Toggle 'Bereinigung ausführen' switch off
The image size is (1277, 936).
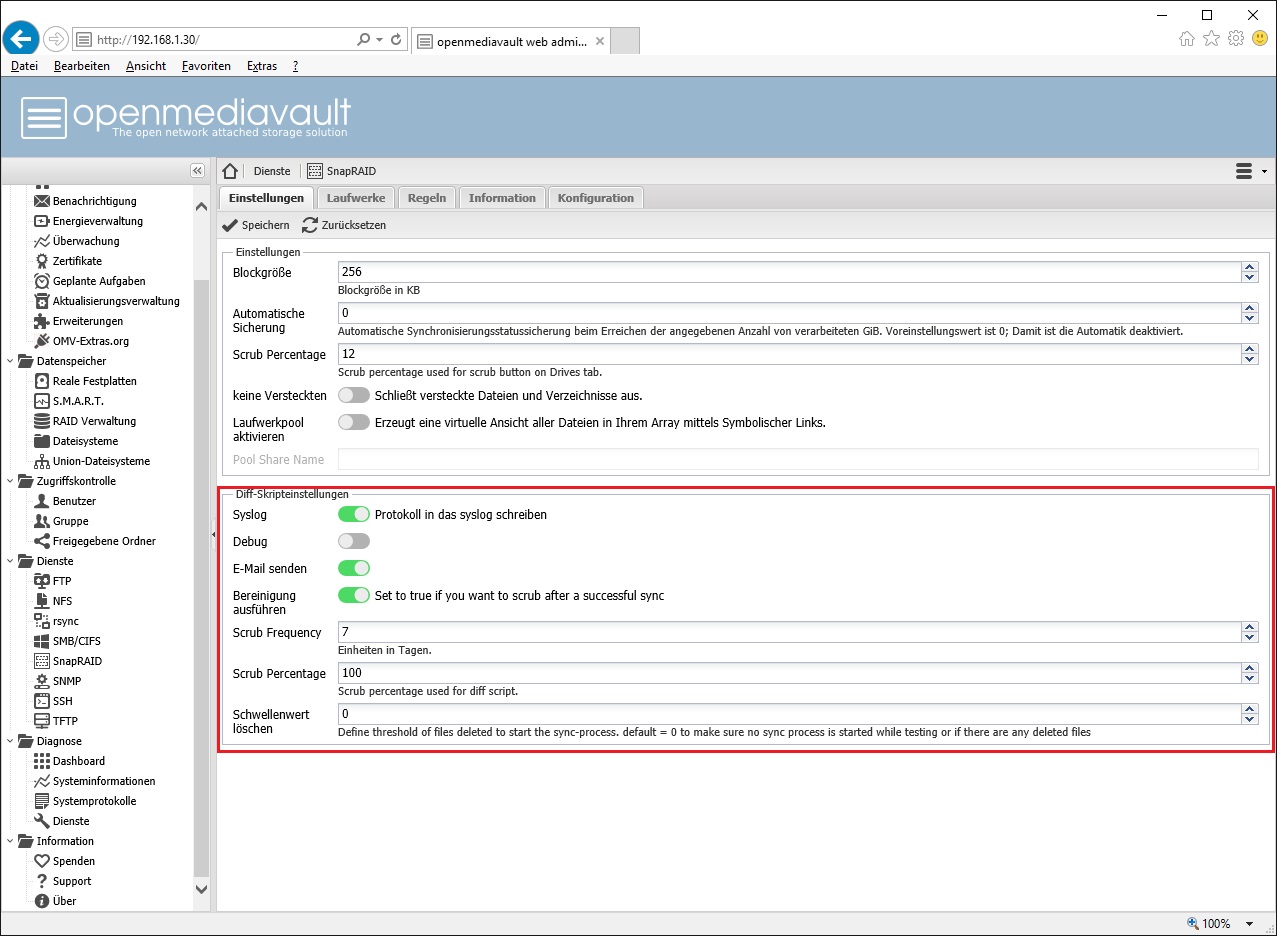[x=354, y=595]
